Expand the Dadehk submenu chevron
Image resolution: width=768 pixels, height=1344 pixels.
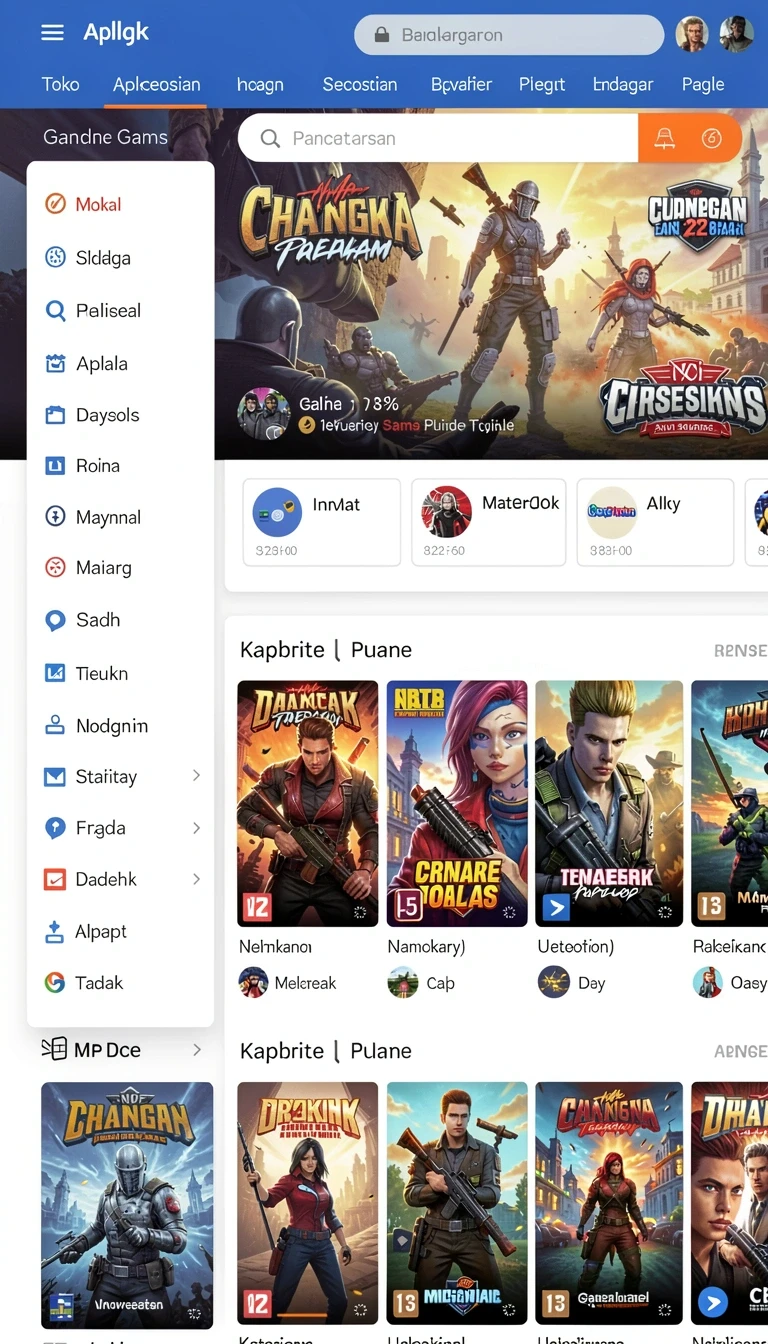[196, 879]
